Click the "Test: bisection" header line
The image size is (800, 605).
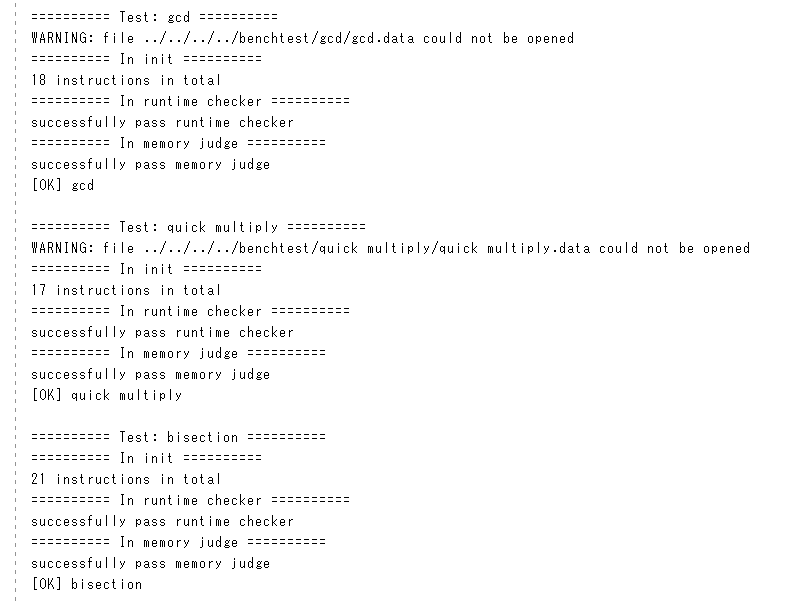[x=178, y=437]
